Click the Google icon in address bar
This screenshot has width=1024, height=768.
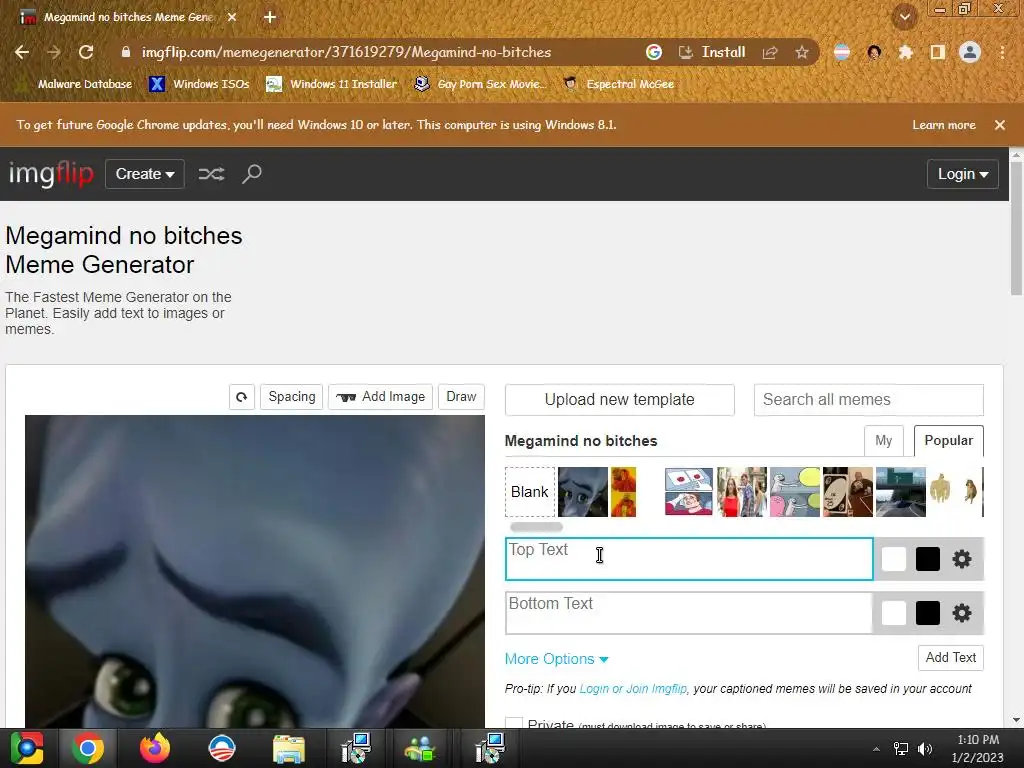[x=654, y=52]
